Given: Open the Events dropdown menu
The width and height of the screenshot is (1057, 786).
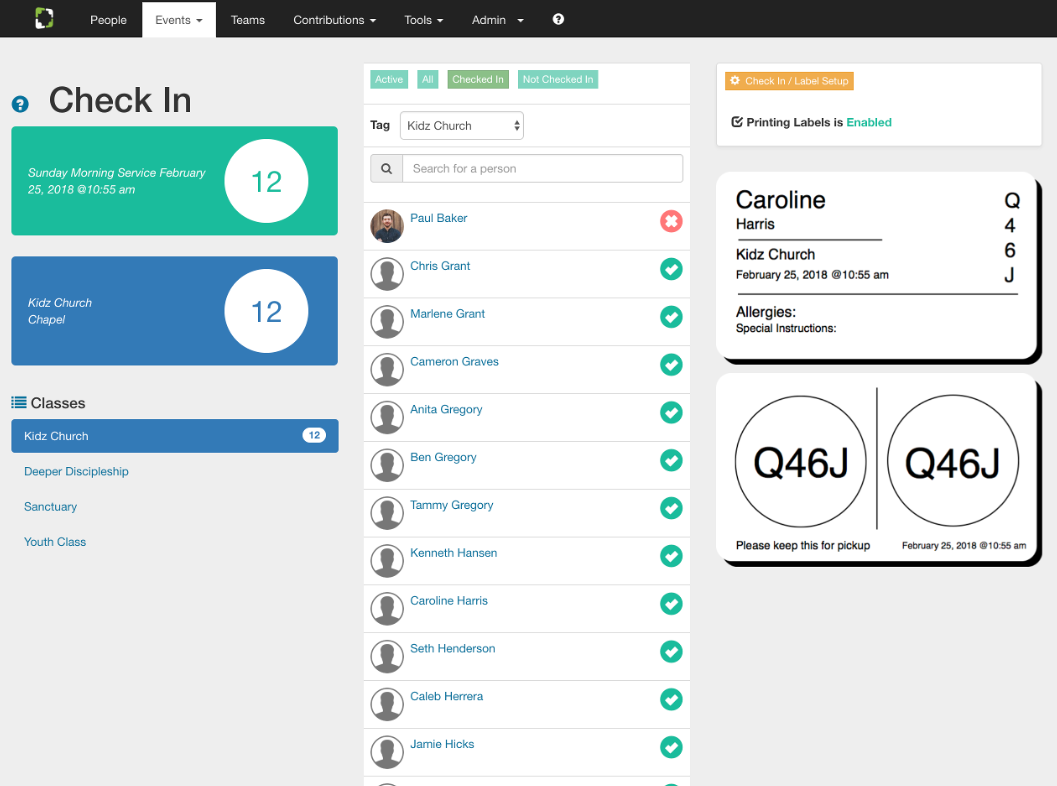Looking at the screenshot, I should pyautogui.click(x=179, y=20).
